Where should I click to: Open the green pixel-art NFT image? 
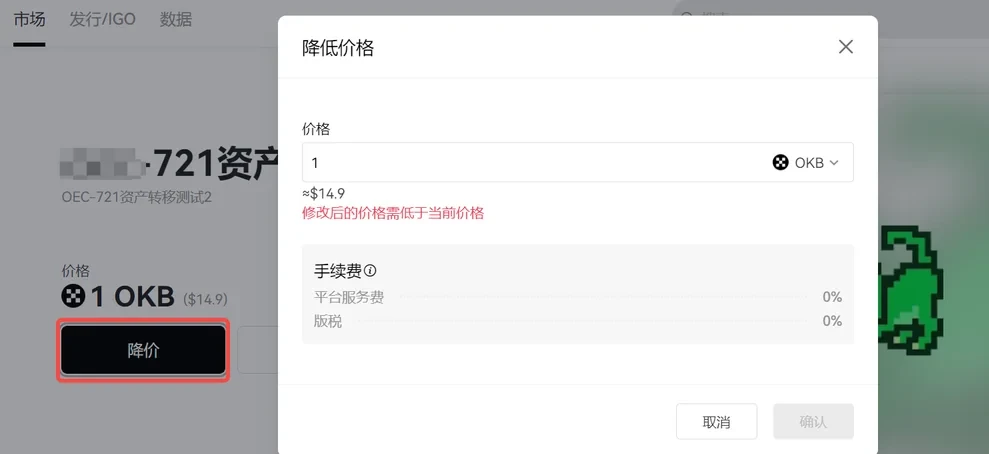coord(908,290)
